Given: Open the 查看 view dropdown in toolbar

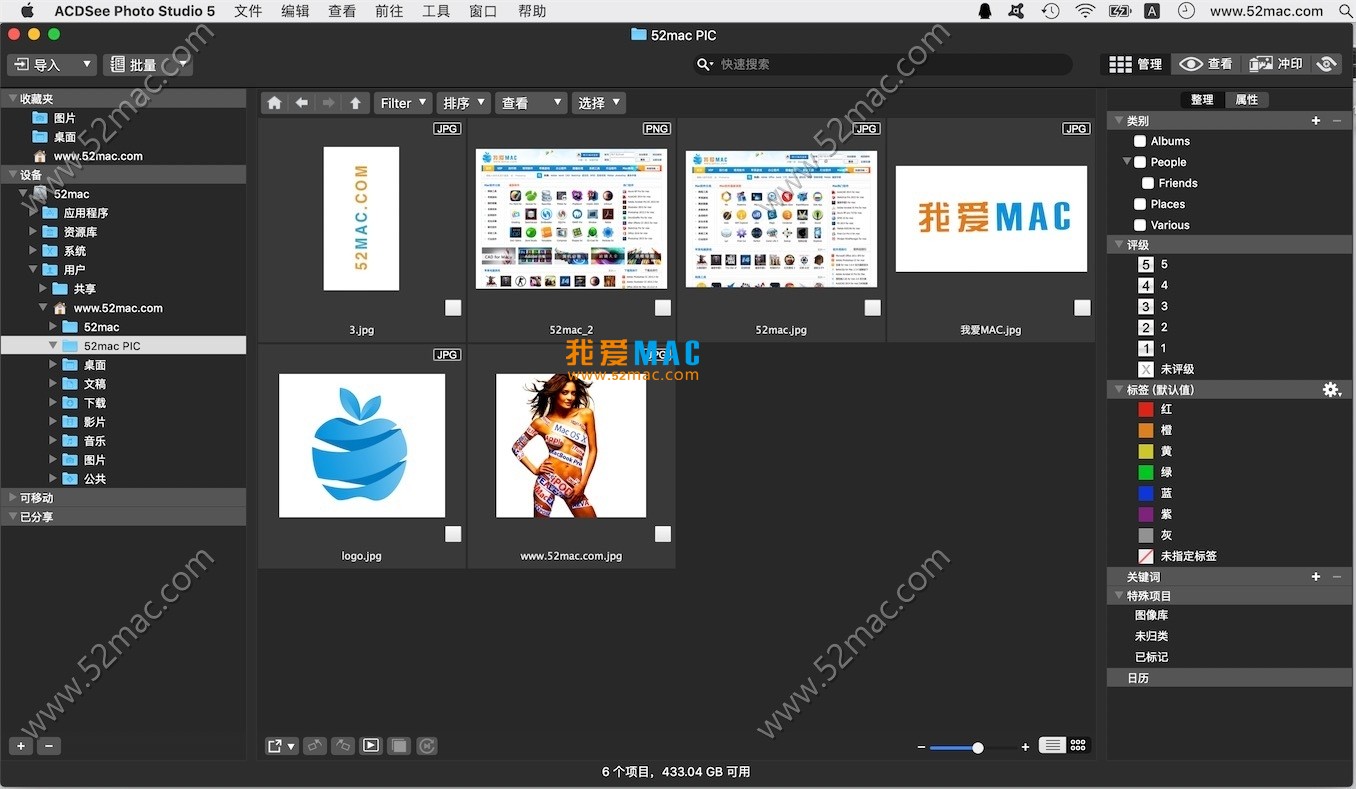Looking at the screenshot, I should (531, 103).
